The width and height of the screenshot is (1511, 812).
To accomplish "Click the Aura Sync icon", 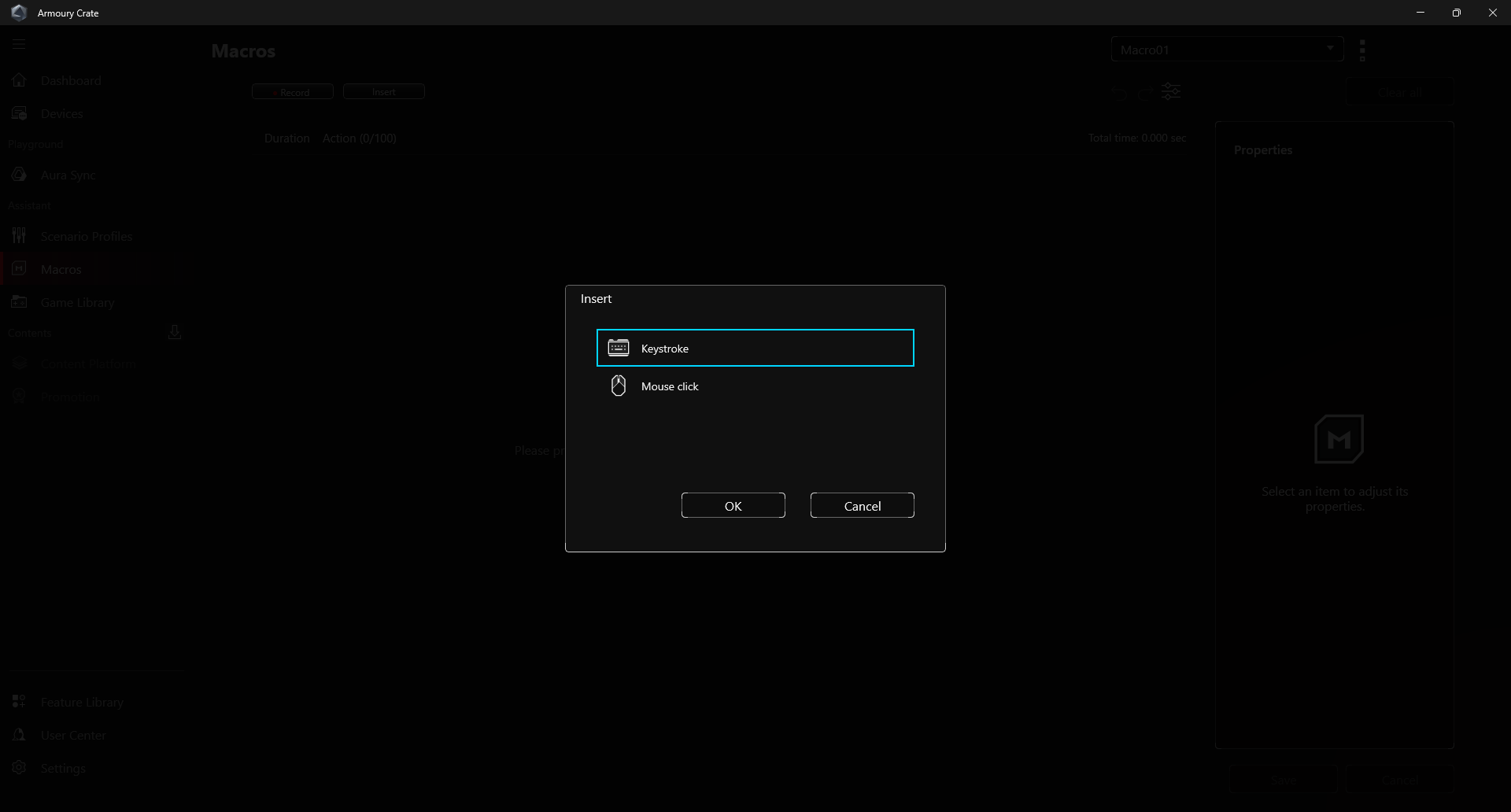I will tap(20, 174).
